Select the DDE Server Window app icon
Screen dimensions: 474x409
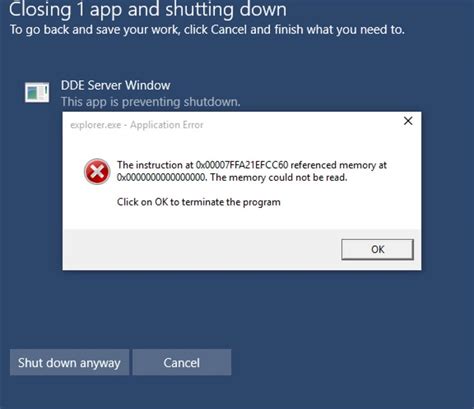[37, 92]
